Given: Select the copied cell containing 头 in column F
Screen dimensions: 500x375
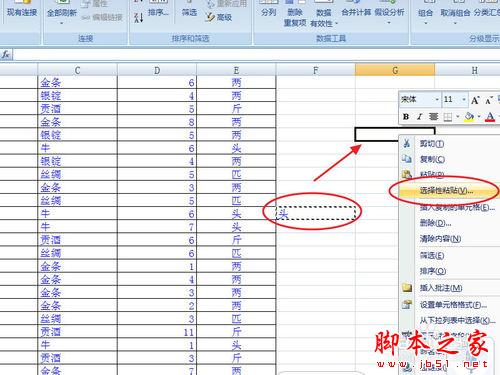Looking at the screenshot, I should click(x=316, y=213).
